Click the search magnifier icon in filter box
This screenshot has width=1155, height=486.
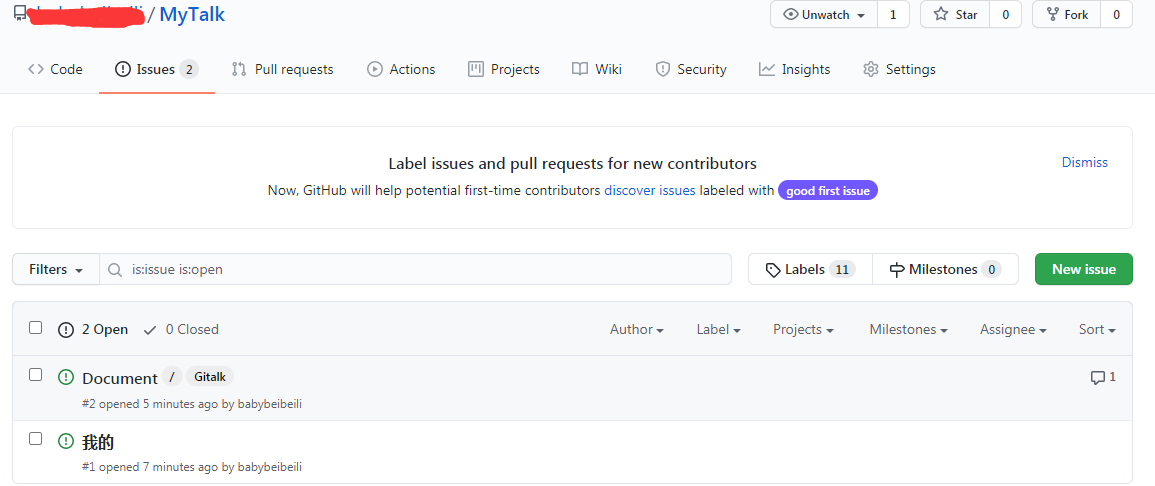point(116,270)
